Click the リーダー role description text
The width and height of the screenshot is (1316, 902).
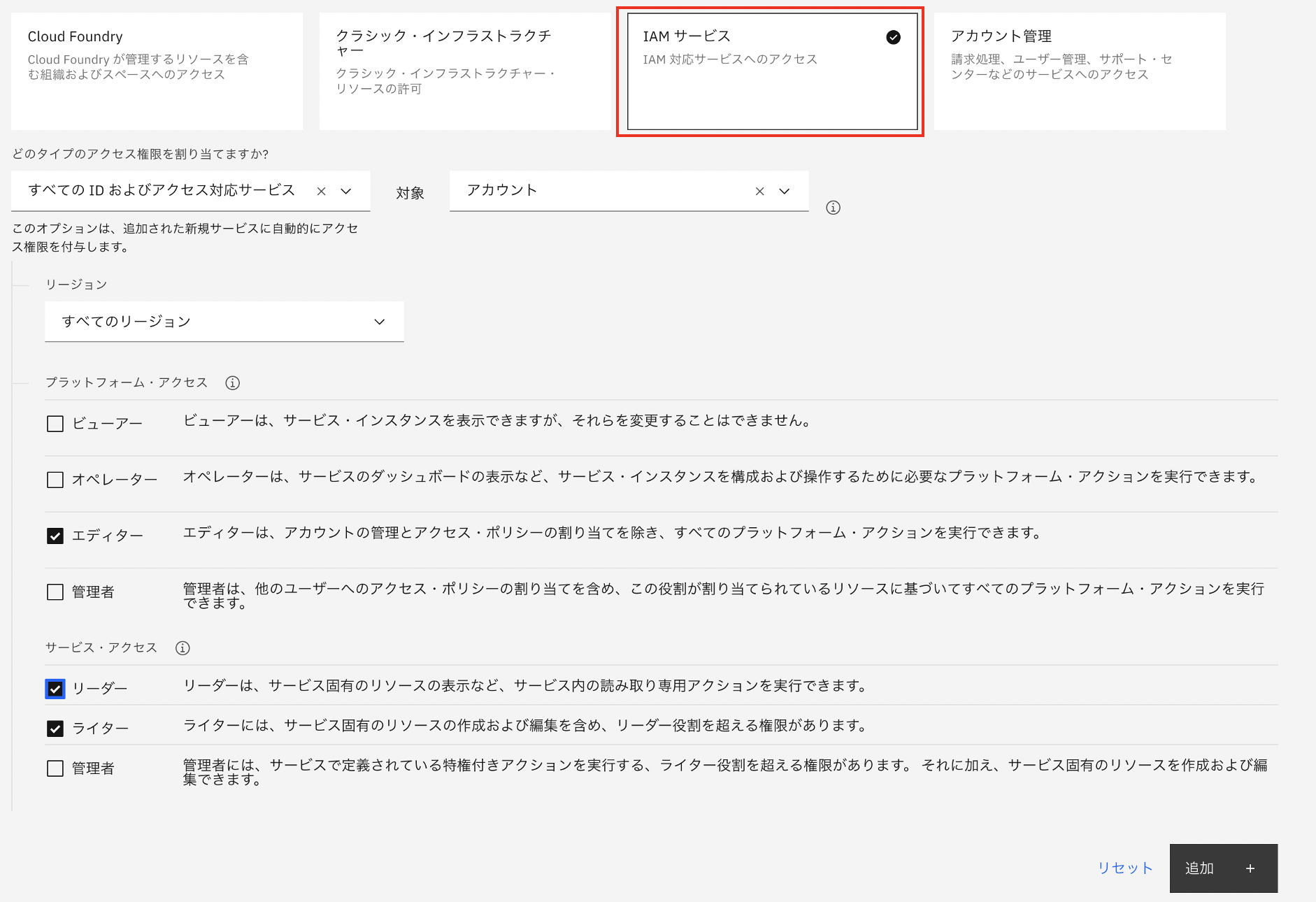[x=526, y=686]
